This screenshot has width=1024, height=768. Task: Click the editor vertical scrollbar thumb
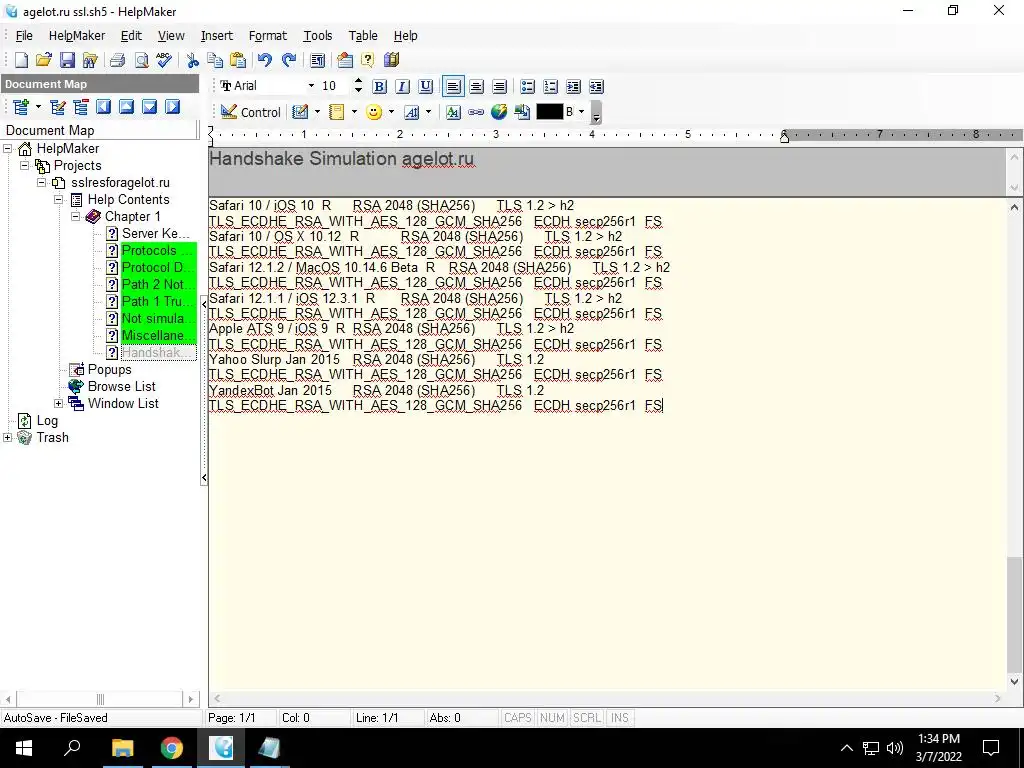1014,614
